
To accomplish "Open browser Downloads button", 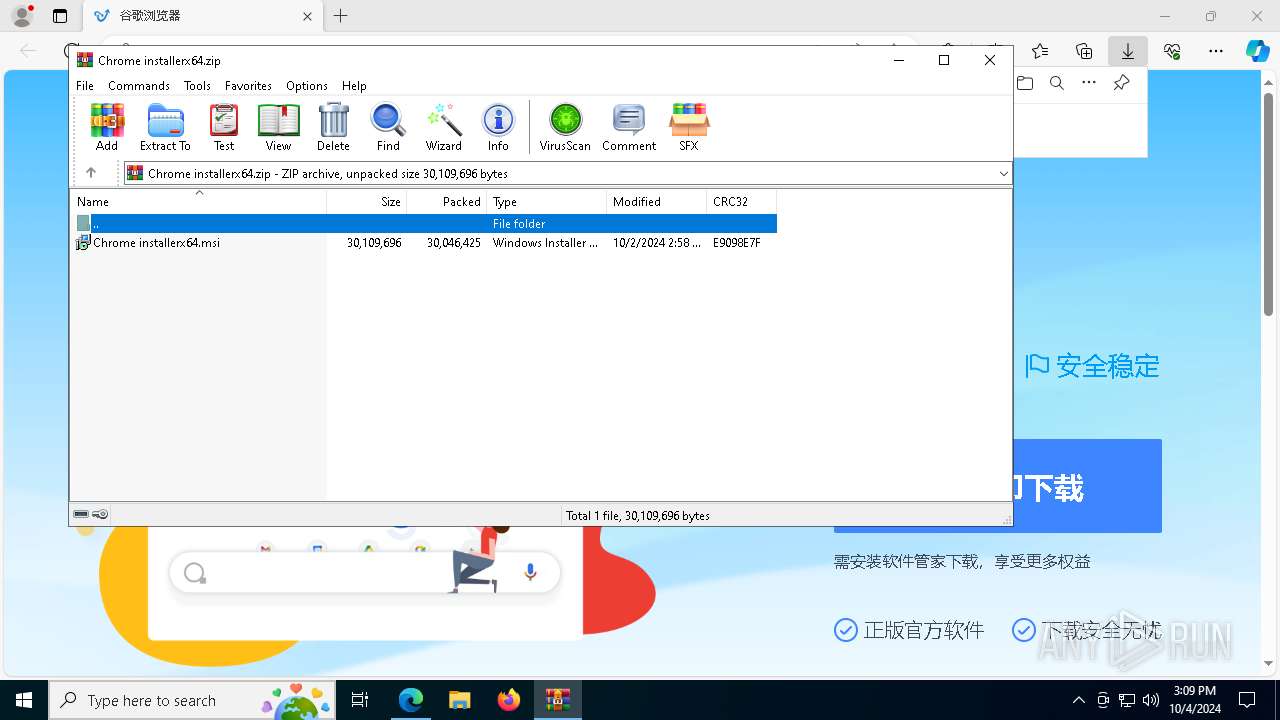I will click(x=1127, y=51).
